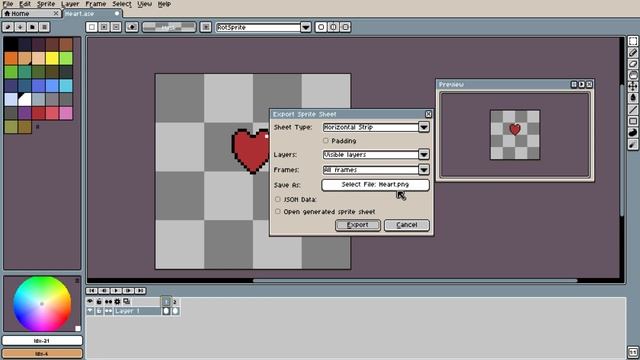
Task: Click the subtract from selection mode icon
Action: 116,27
